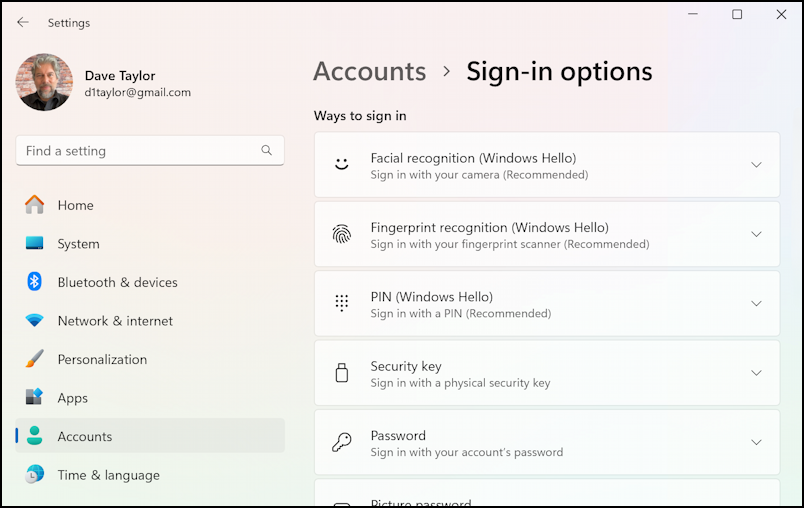804x508 pixels.
Task: Expand Facial recognition chevron
Action: tap(756, 165)
